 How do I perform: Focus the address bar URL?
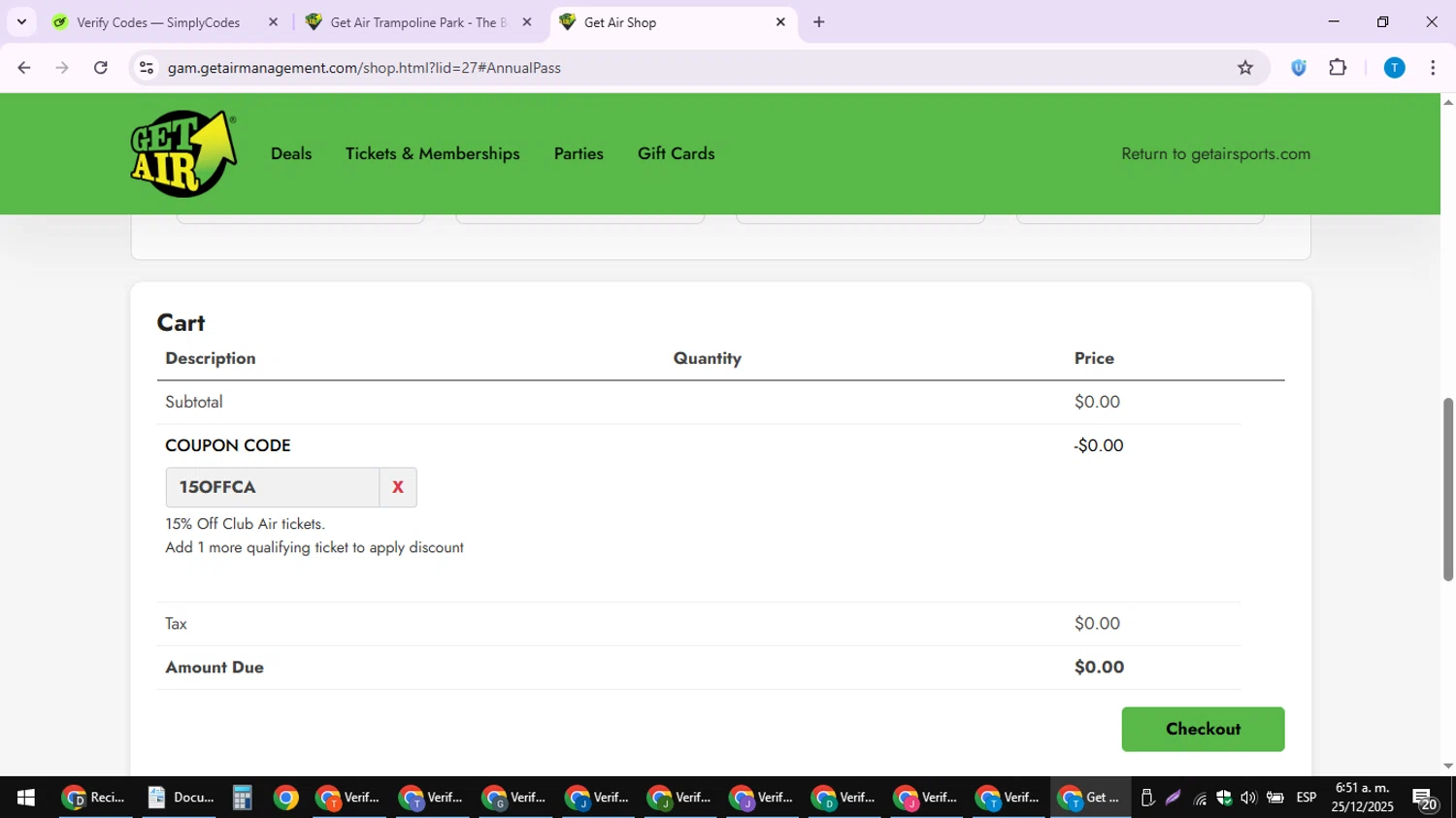[364, 68]
